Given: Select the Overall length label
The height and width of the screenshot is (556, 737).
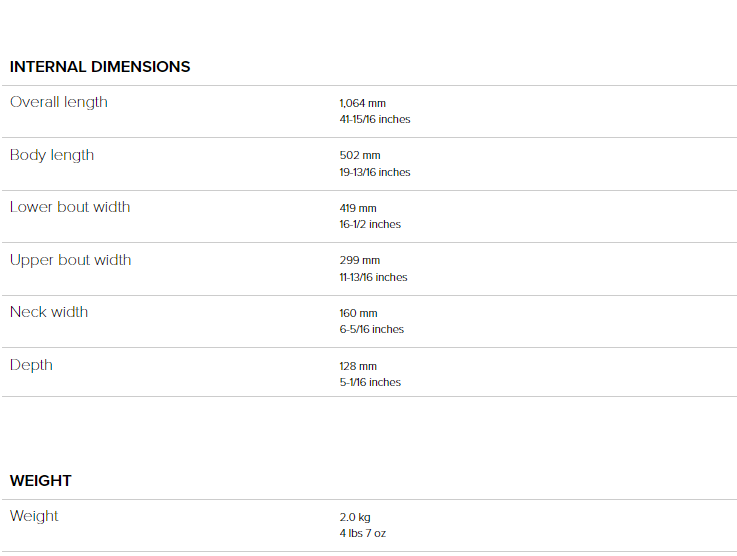Looking at the screenshot, I should point(59,102).
